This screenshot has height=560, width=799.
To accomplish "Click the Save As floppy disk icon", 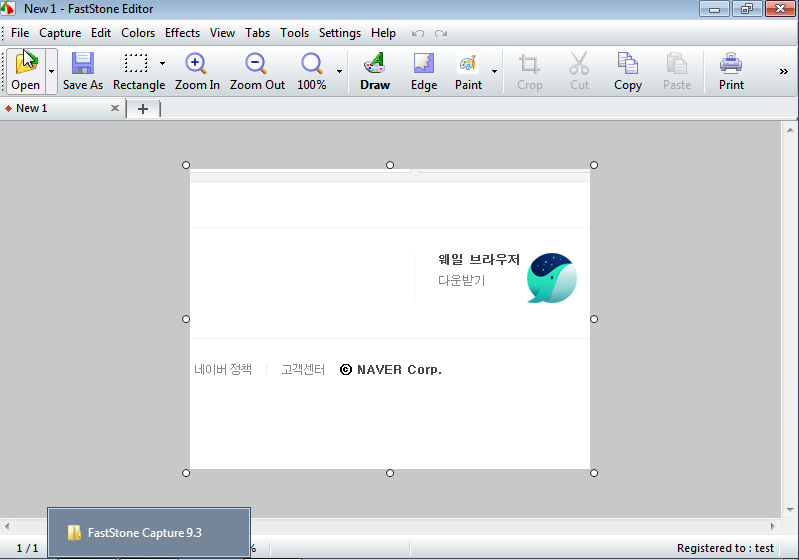I will [82, 65].
